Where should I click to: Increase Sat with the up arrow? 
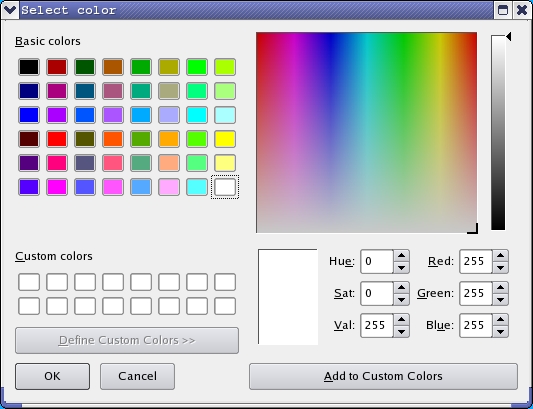401,288
